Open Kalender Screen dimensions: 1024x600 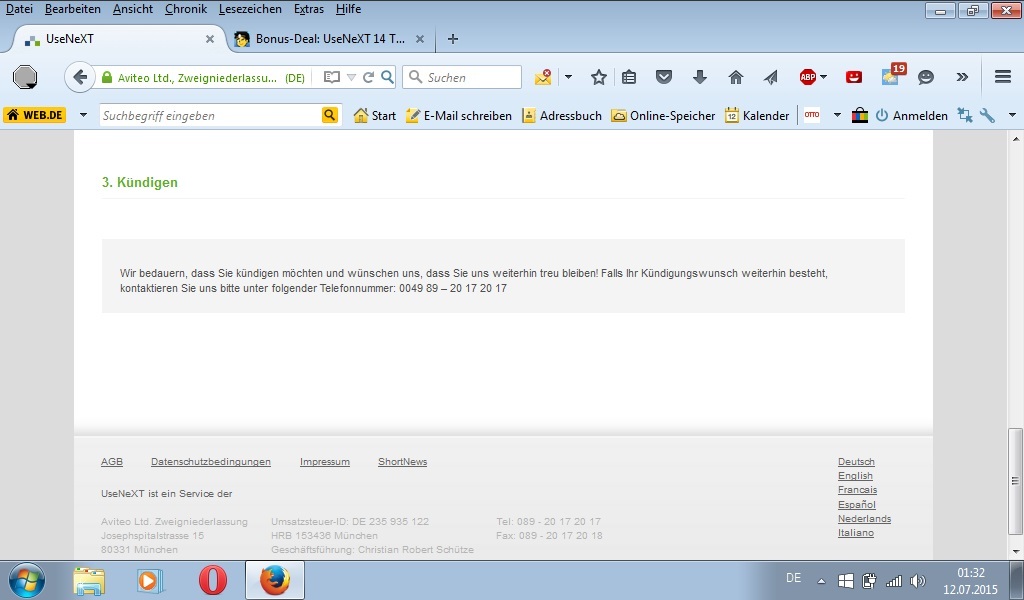(757, 116)
